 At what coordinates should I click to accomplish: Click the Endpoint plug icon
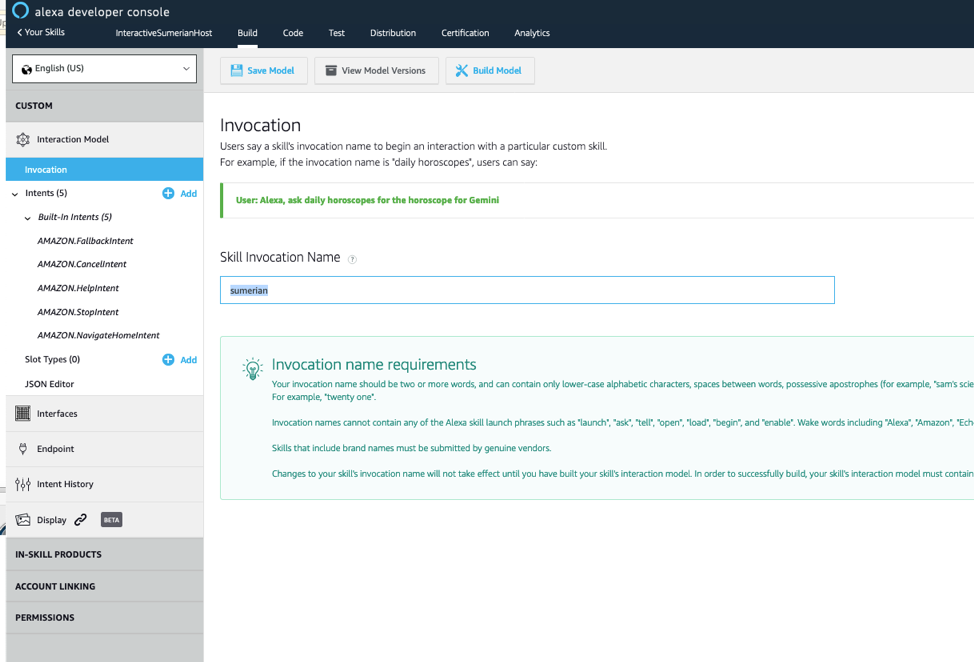pyautogui.click(x=23, y=448)
